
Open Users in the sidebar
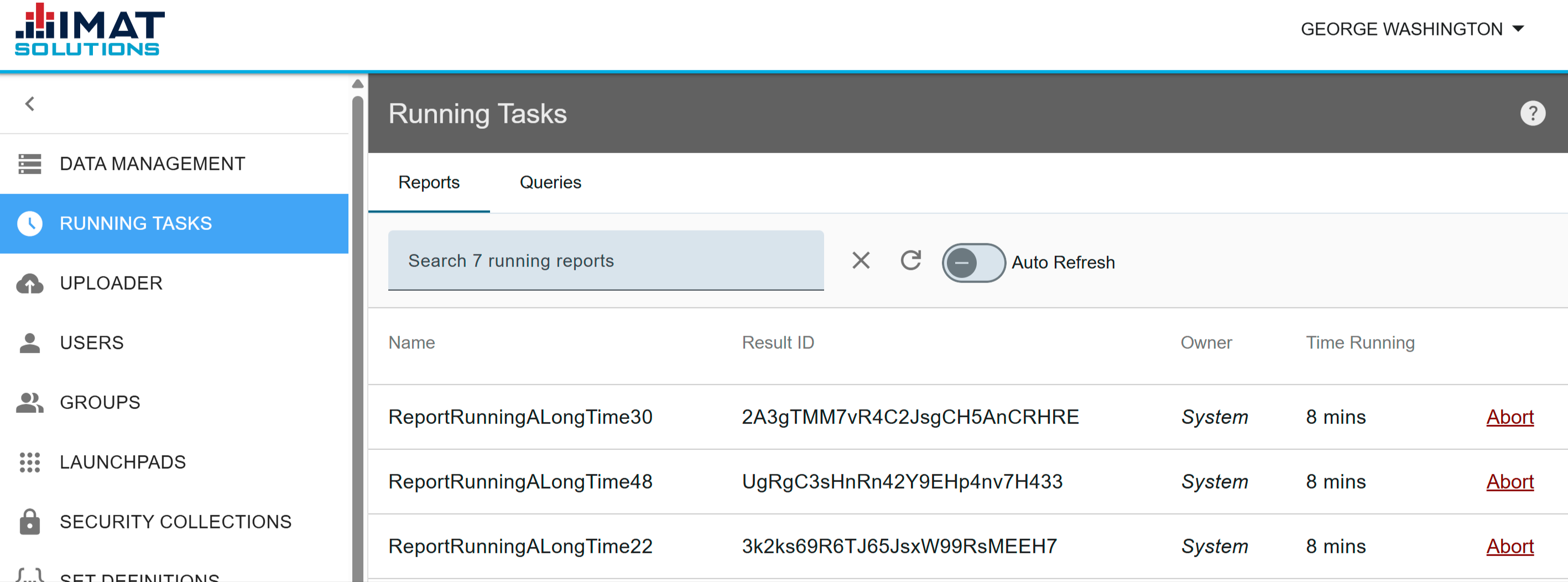pos(174,342)
